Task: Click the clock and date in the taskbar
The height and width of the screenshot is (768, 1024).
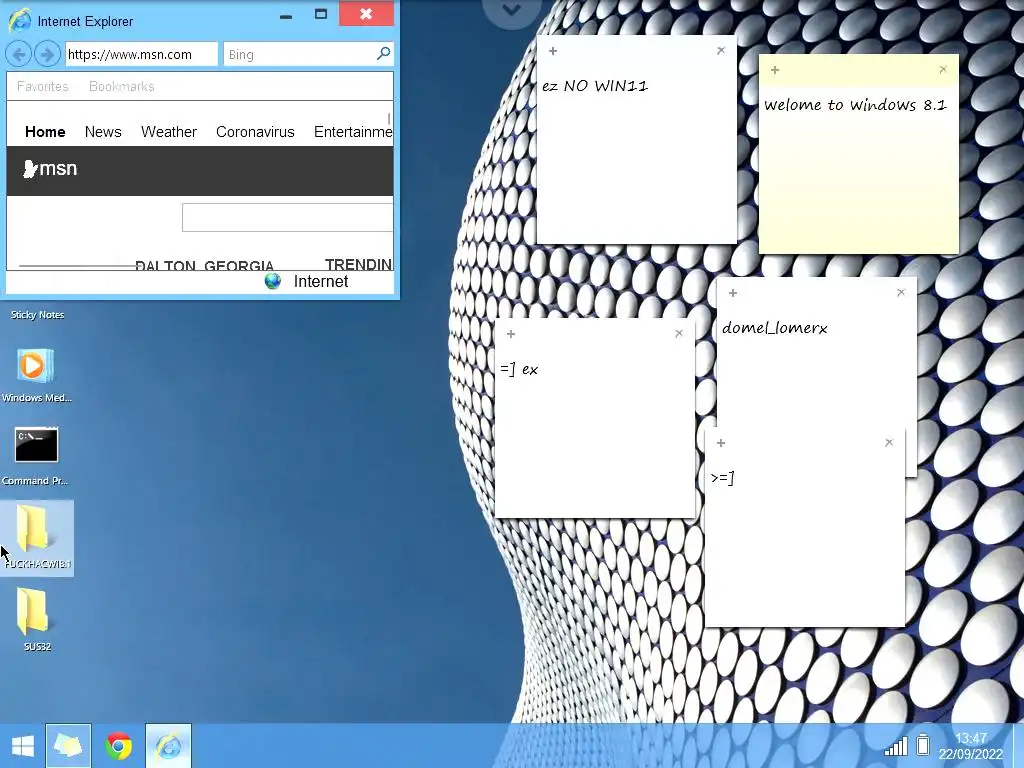Action: 970,746
